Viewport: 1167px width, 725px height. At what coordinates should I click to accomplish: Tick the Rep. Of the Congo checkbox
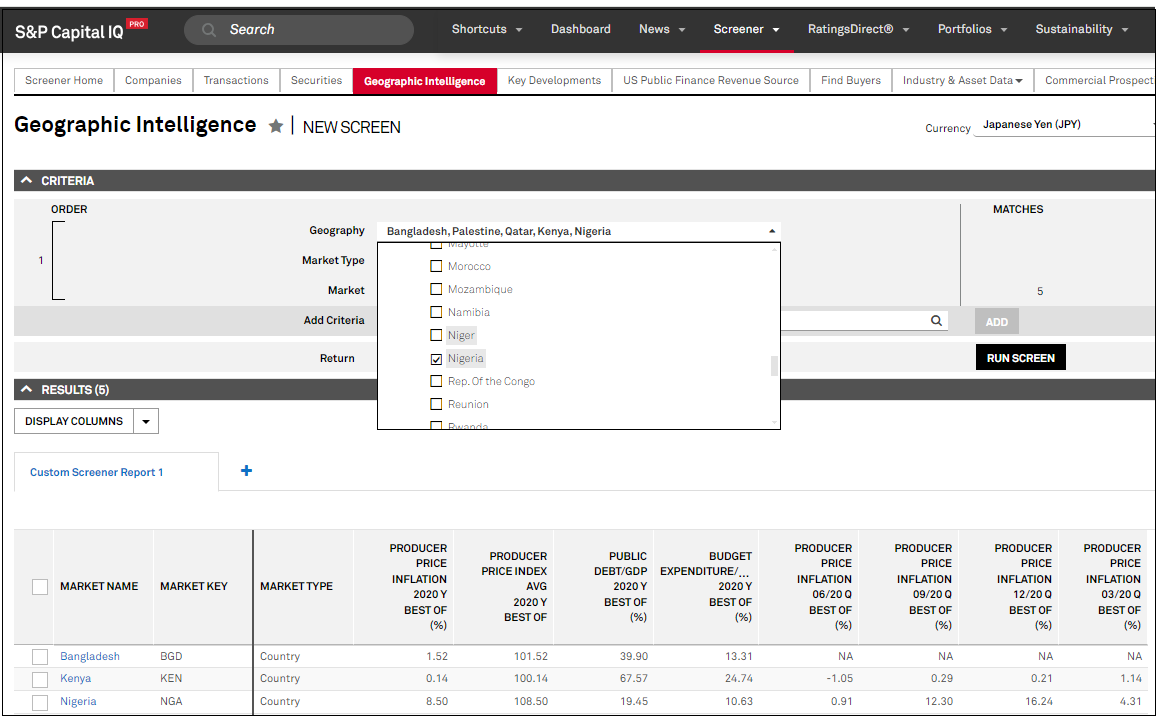click(436, 382)
